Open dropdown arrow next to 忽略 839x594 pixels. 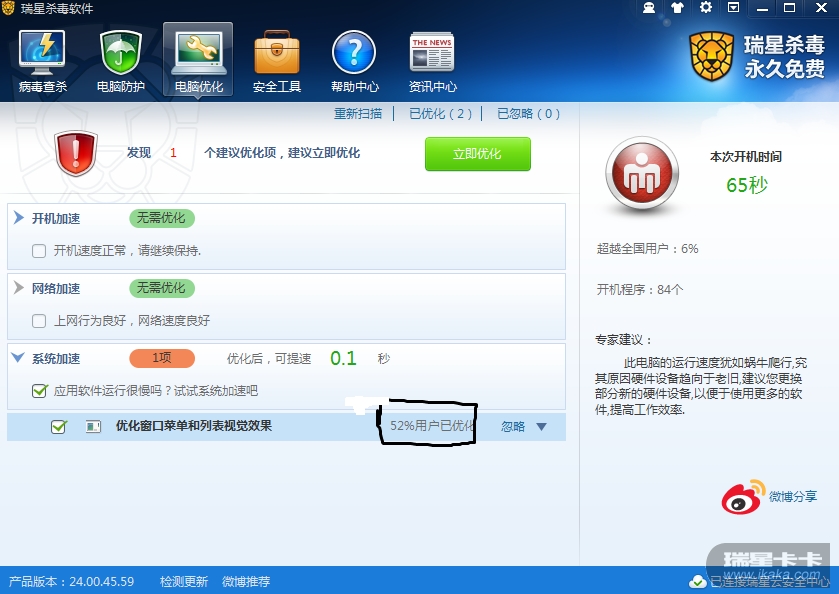tap(541, 427)
